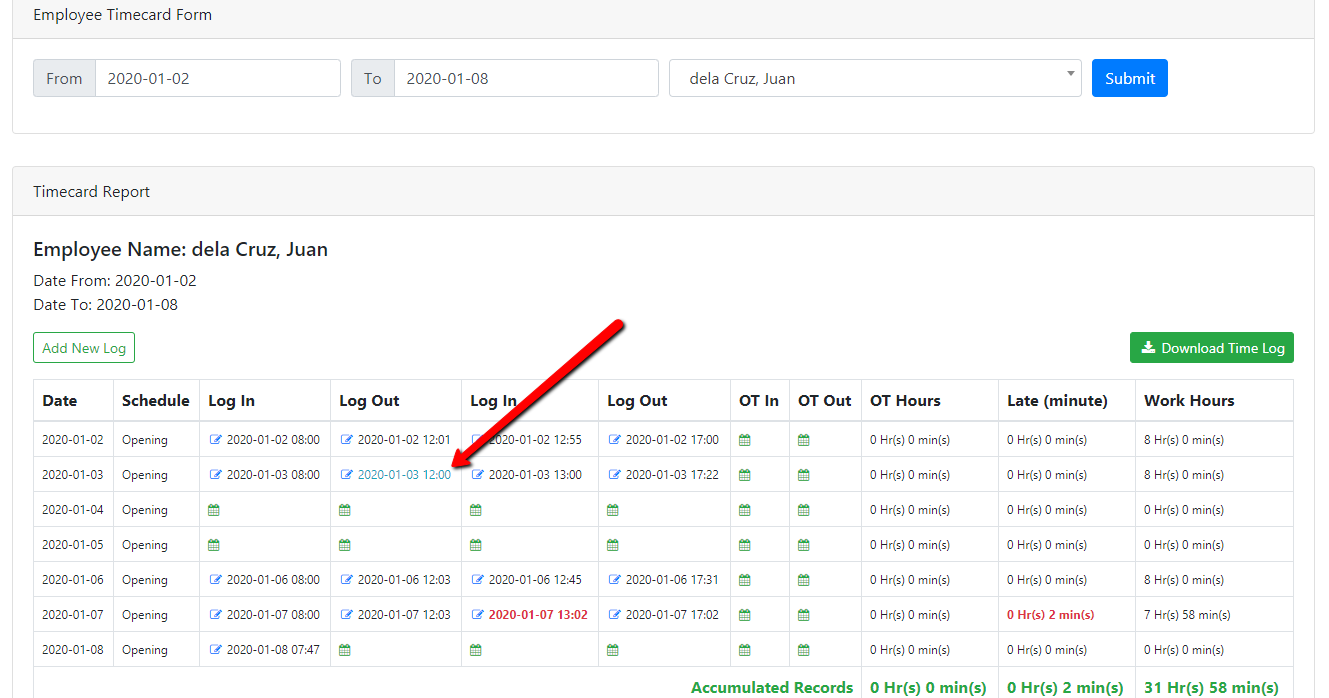Click red late value 0 Hr(s) 2 min(s)
The height and width of the screenshot is (698, 1329).
(1051, 615)
